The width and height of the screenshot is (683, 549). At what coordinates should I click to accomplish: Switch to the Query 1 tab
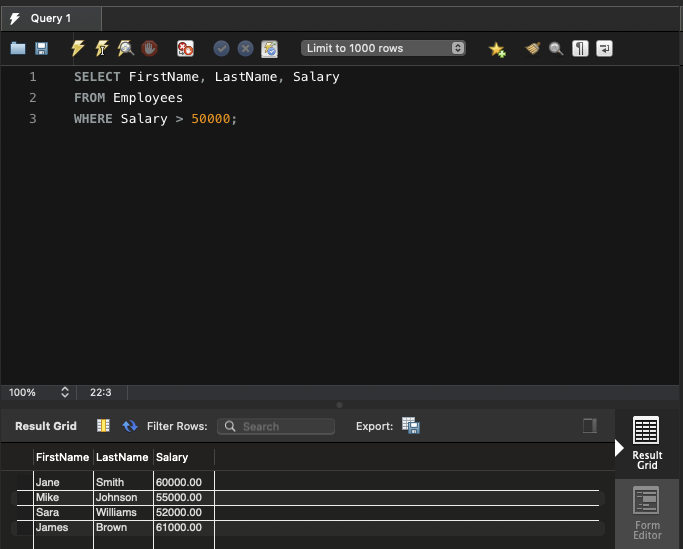click(x=52, y=18)
